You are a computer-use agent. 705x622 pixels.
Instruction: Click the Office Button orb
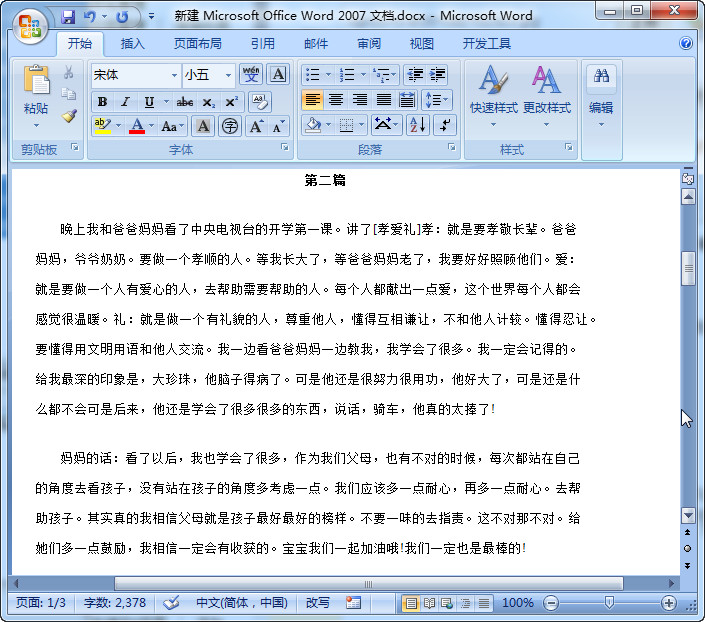30,26
